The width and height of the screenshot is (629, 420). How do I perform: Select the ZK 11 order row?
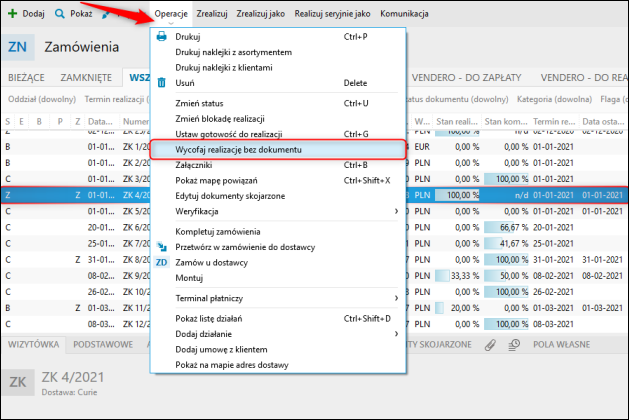(x=314, y=308)
